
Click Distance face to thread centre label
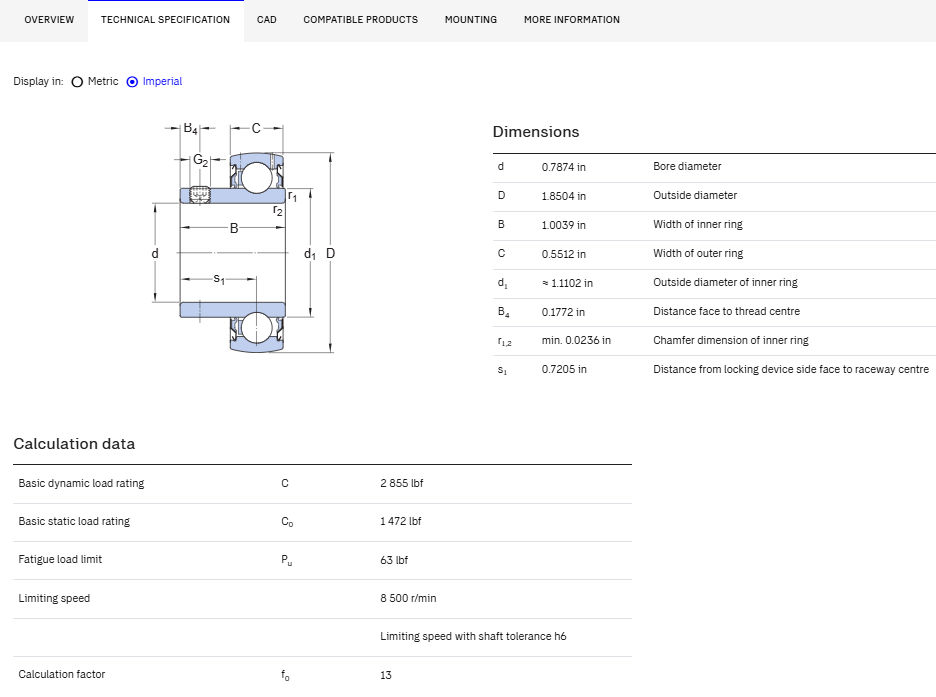(x=726, y=311)
